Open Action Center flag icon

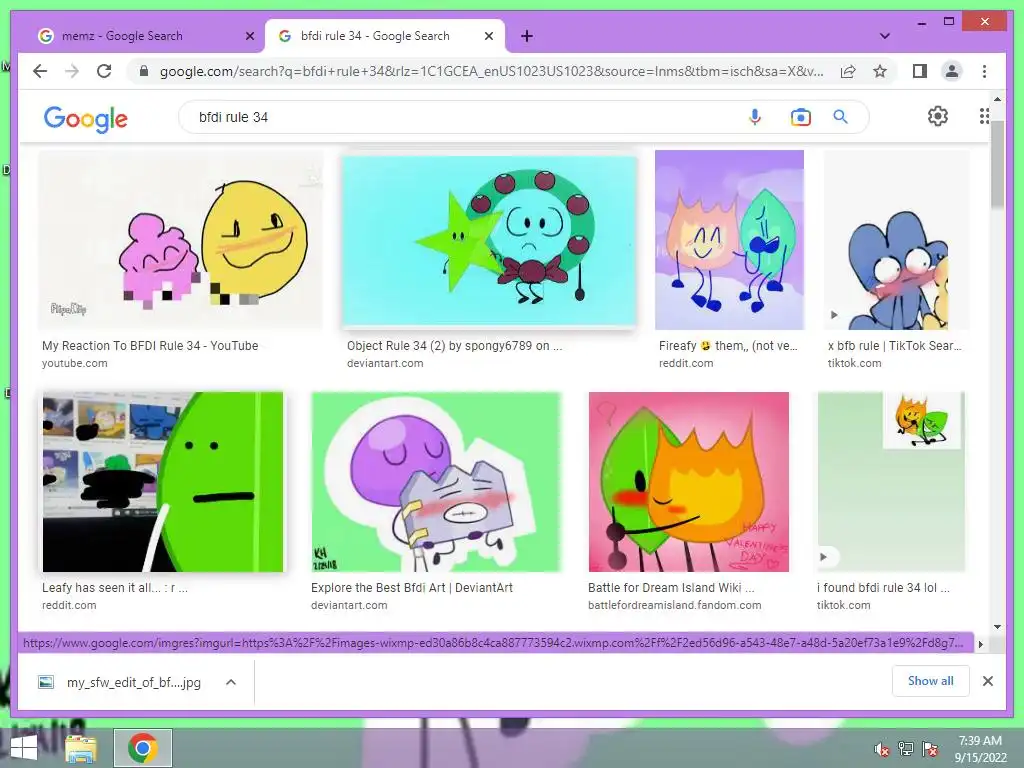(x=930, y=748)
